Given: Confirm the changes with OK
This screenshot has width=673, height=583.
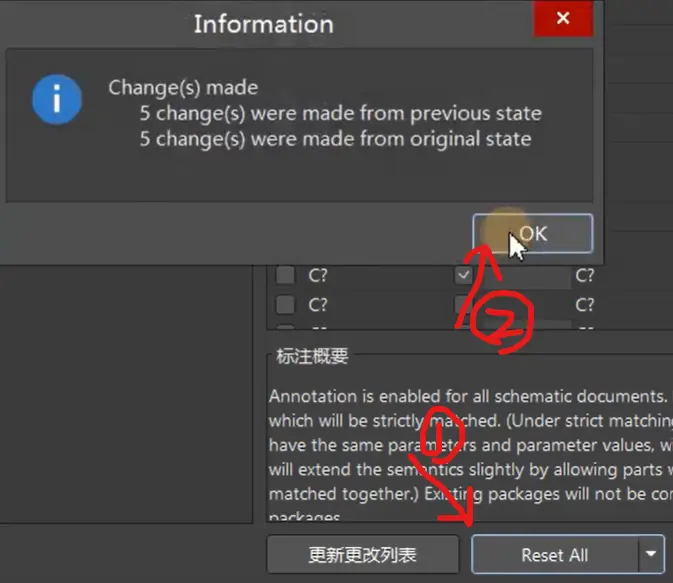Looking at the screenshot, I should 532,233.
